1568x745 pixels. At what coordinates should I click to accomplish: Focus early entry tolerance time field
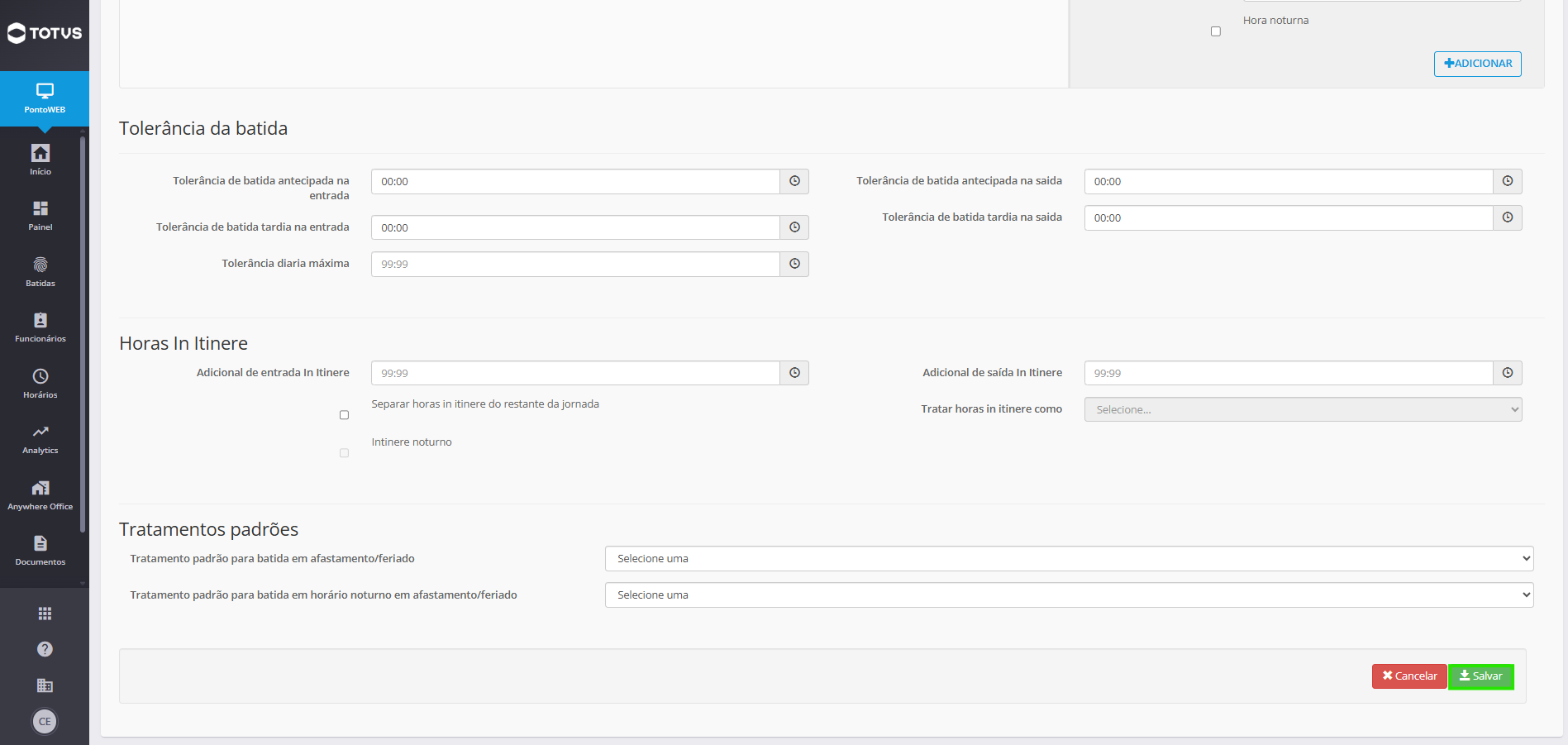pos(575,181)
